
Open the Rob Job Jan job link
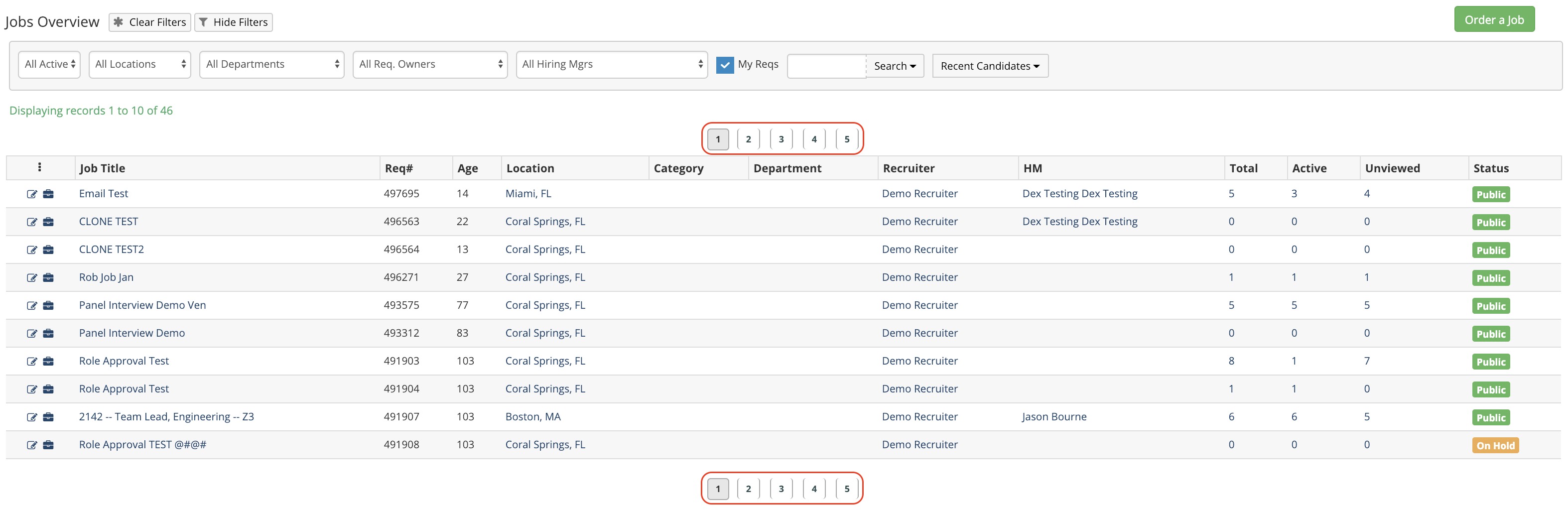(x=106, y=277)
